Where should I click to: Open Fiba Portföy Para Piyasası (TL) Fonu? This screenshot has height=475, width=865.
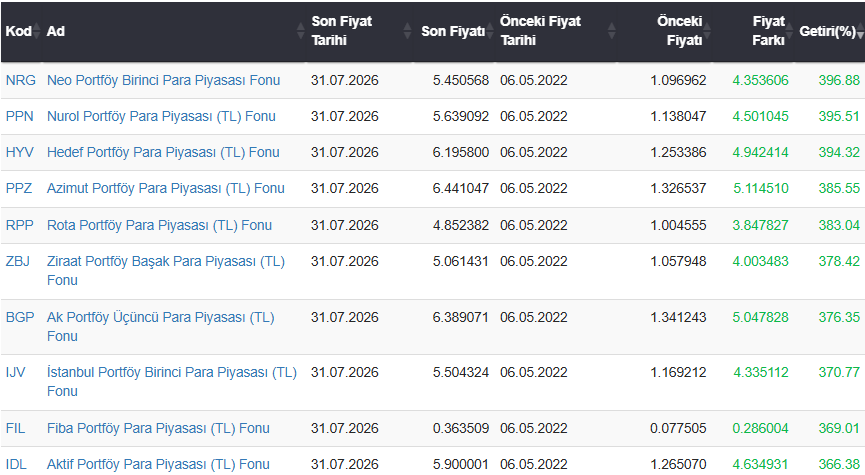point(158,428)
